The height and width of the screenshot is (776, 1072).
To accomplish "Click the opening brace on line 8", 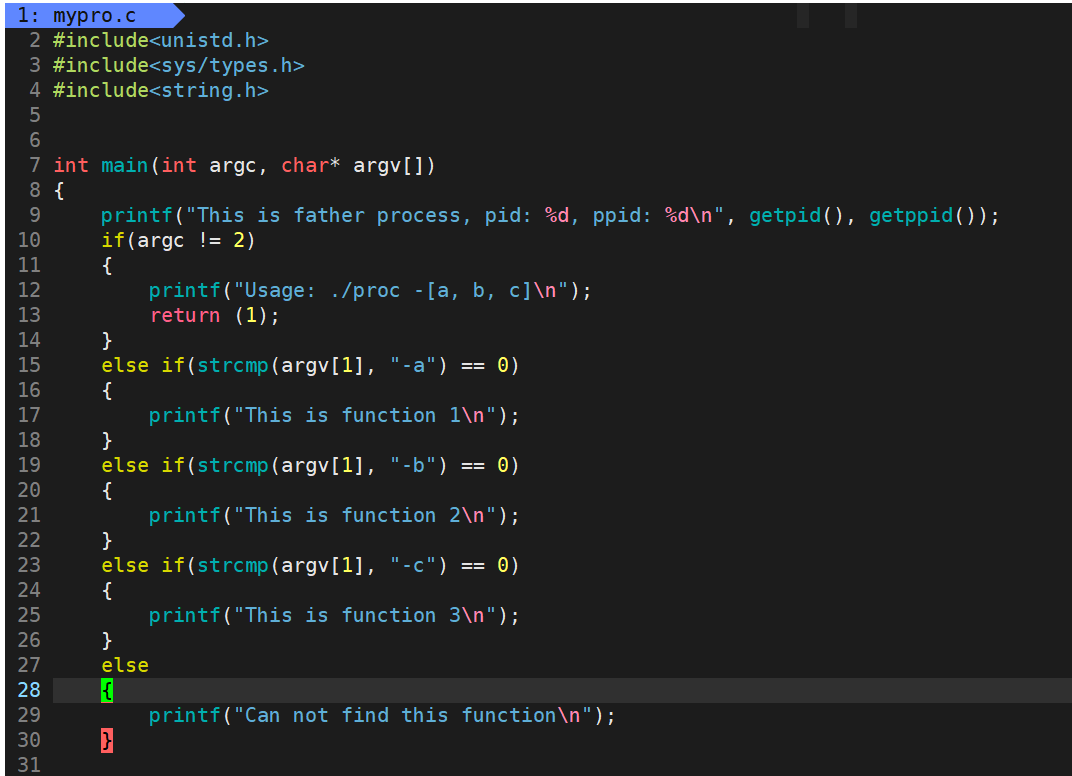I will point(59,190).
